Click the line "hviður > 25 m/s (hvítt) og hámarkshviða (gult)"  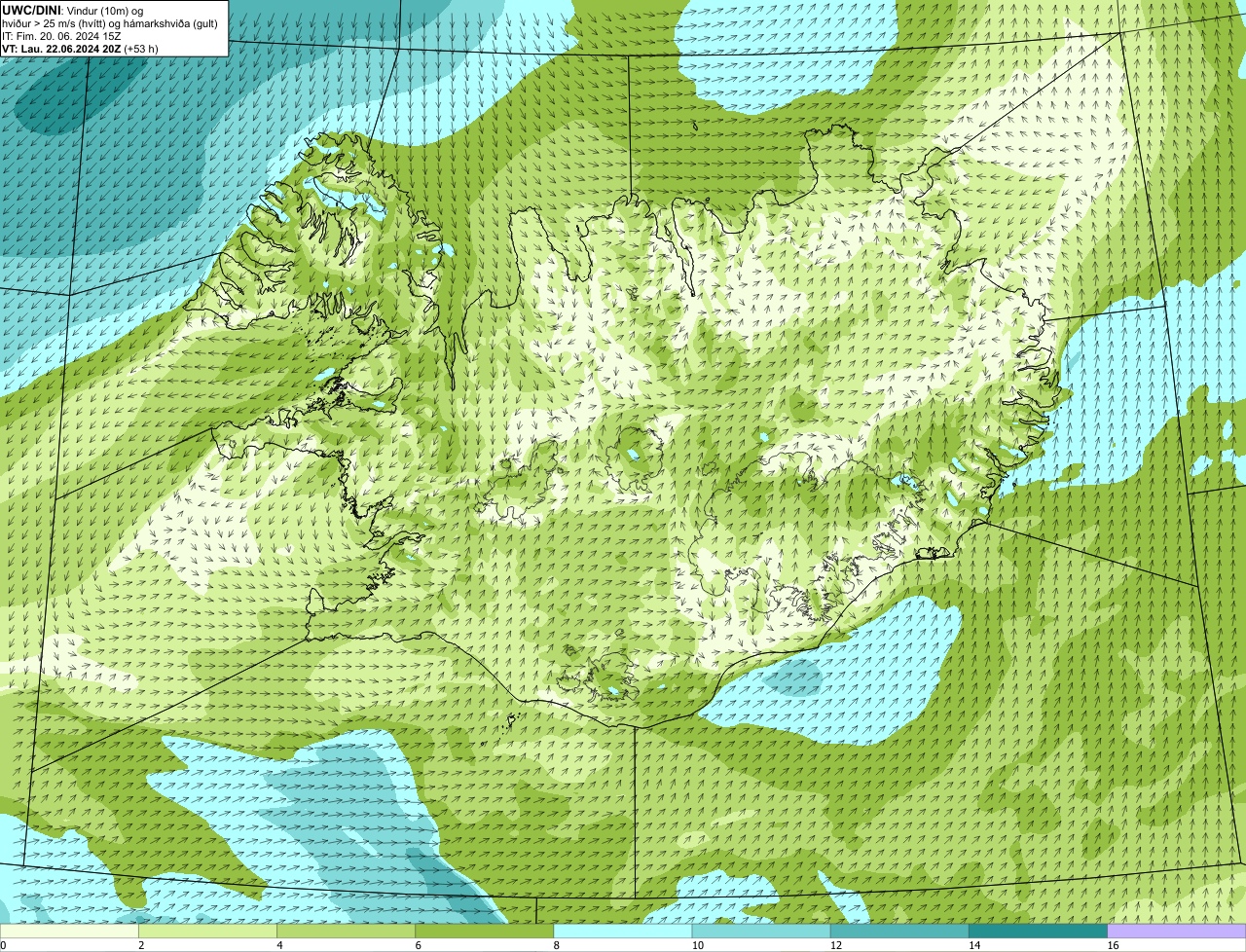pos(110,22)
